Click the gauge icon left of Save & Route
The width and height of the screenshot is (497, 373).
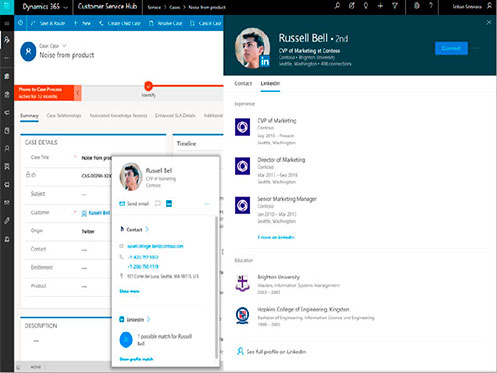(21, 23)
